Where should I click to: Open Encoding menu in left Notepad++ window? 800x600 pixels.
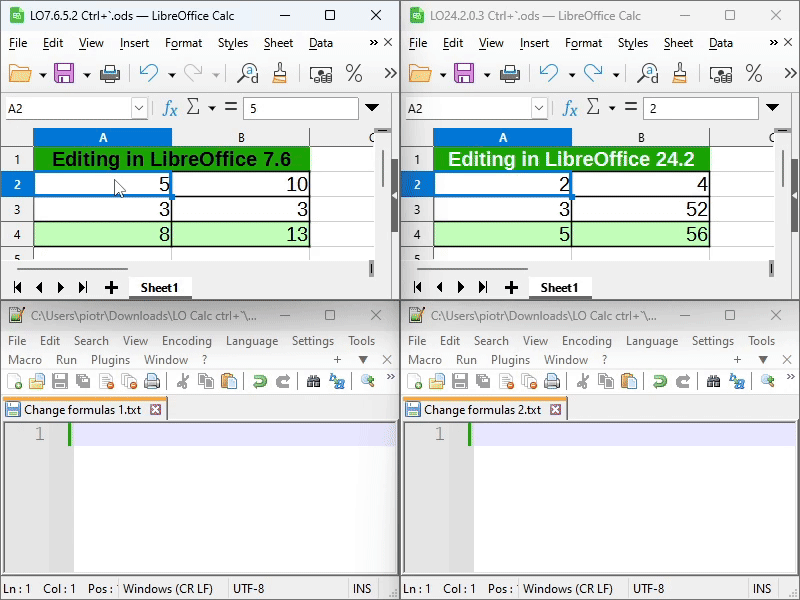point(187,341)
